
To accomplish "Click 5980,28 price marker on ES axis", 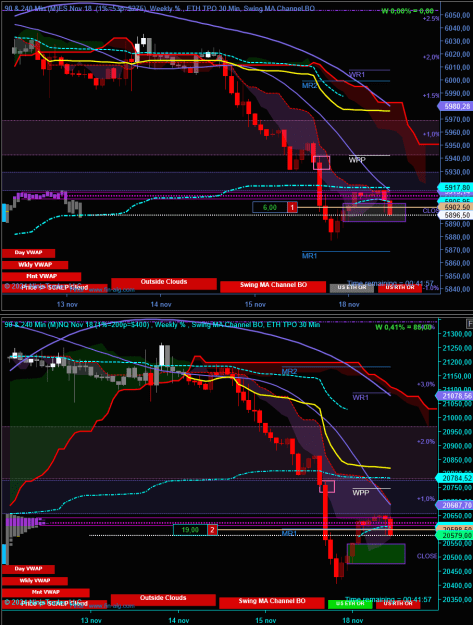I will coord(455,106).
